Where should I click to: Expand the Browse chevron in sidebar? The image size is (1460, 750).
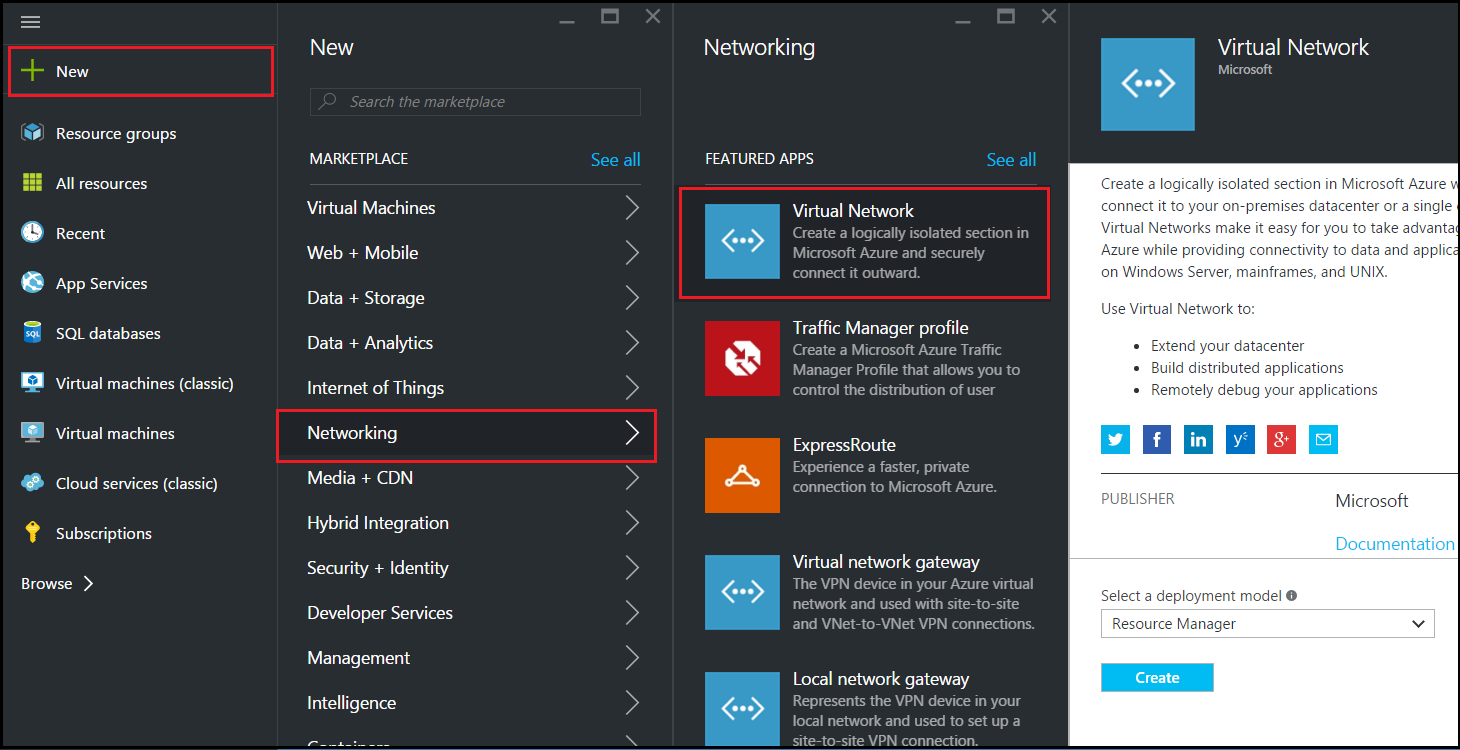pyautogui.click(x=88, y=583)
